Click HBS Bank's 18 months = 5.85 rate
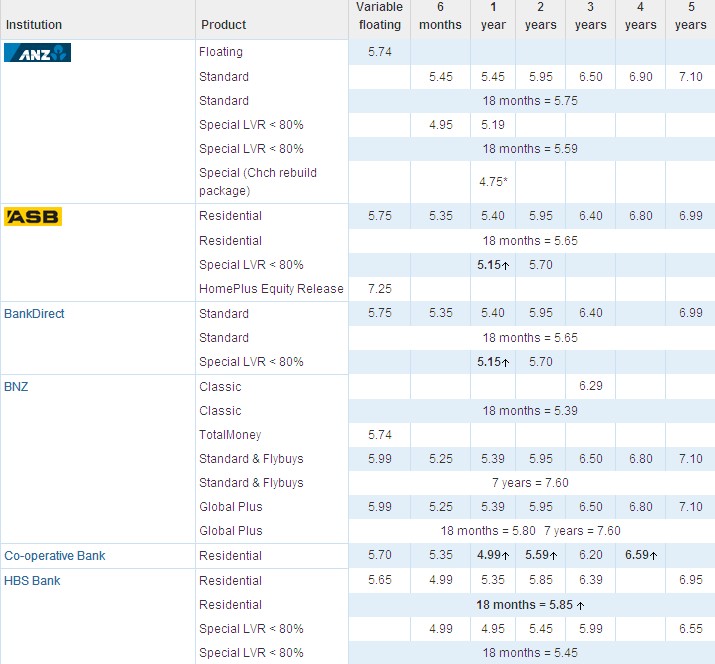 click(530, 605)
